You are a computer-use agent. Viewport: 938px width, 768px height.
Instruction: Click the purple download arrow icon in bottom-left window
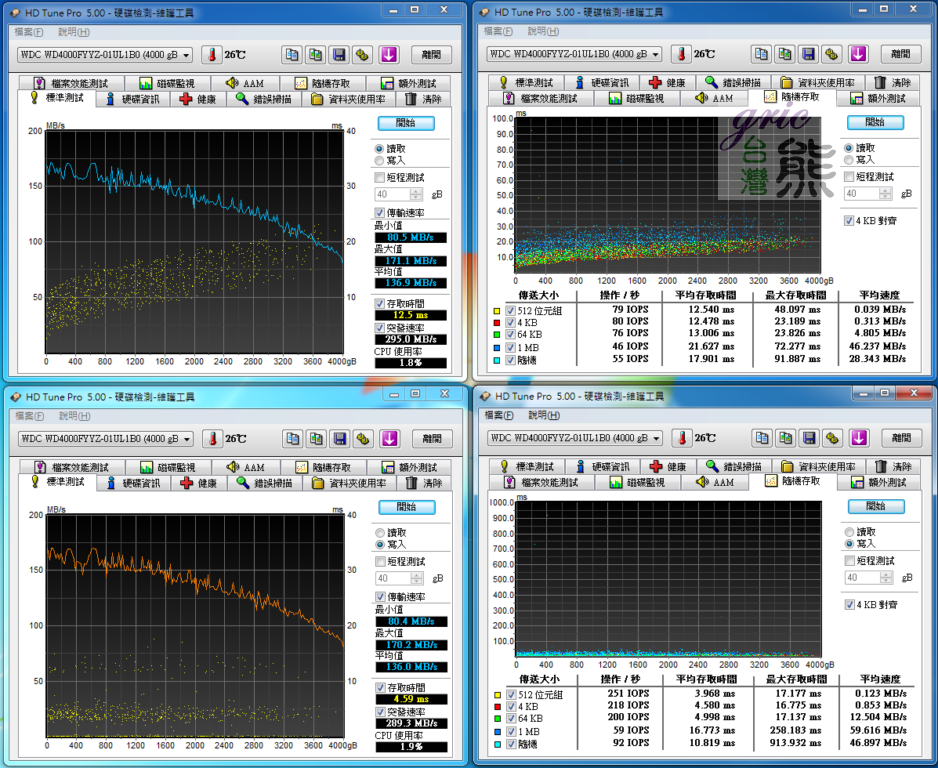tap(390, 439)
